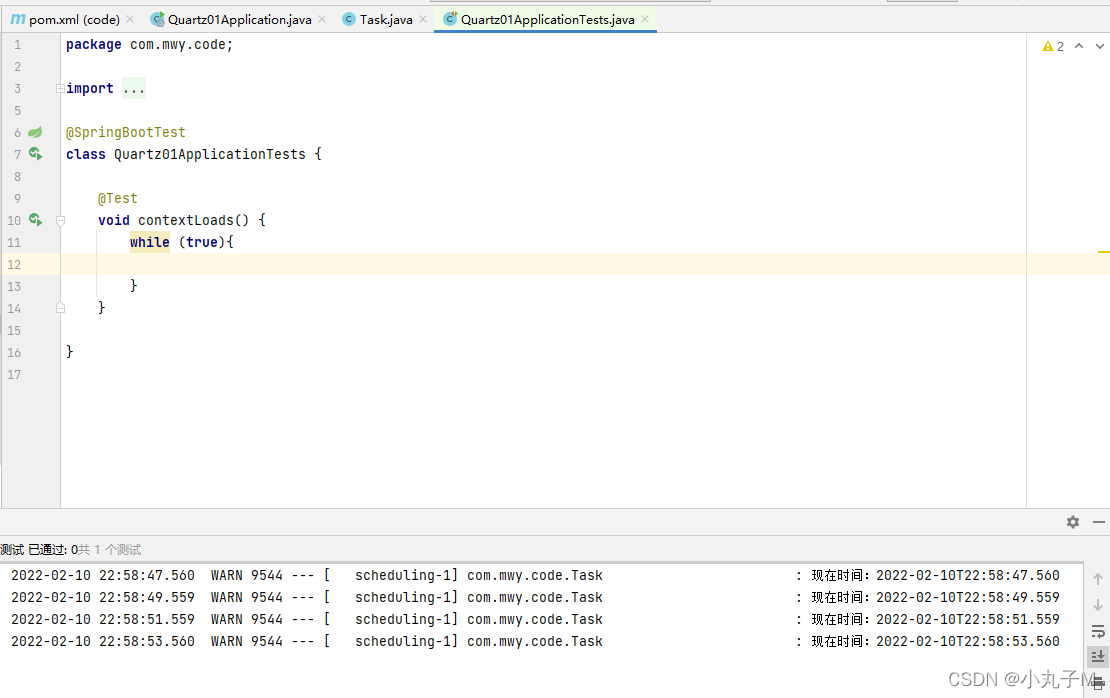Click the folded import ellipsis
Screen dimensions: 1110x698
[134, 88]
